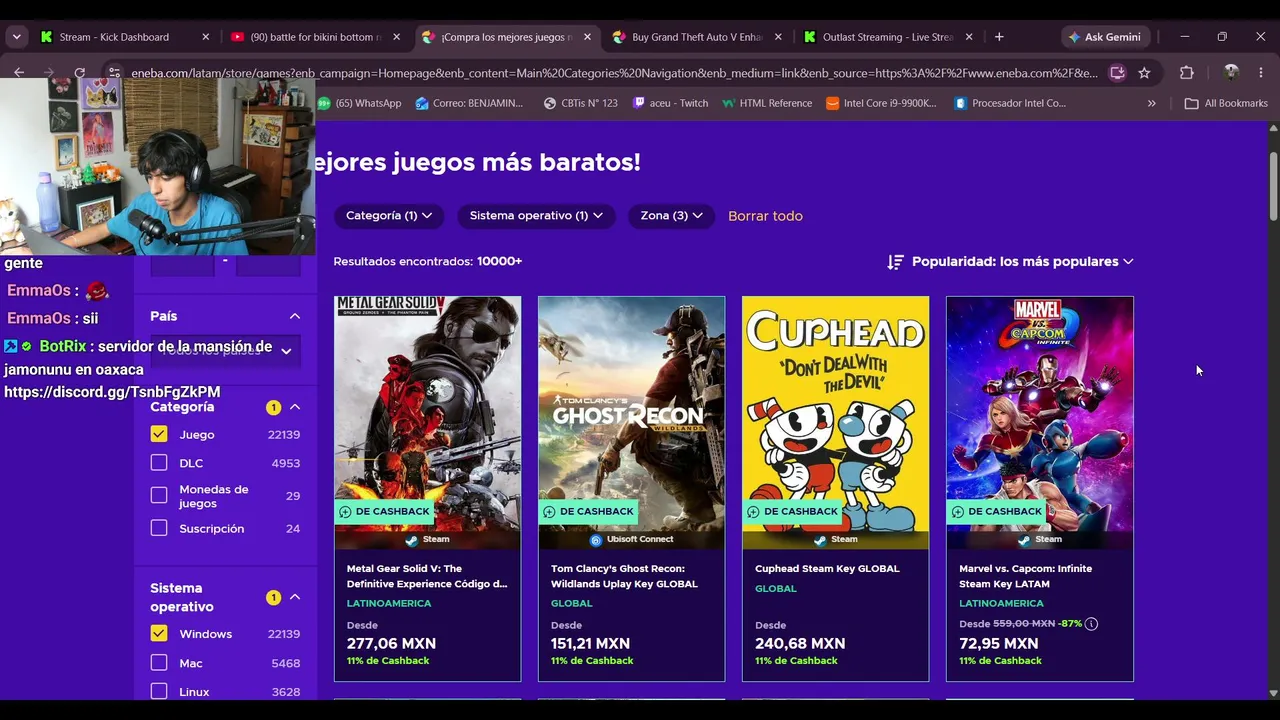Viewport: 1280px width, 720px height.
Task: Click the Ask Gemini button
Action: pos(1105,37)
